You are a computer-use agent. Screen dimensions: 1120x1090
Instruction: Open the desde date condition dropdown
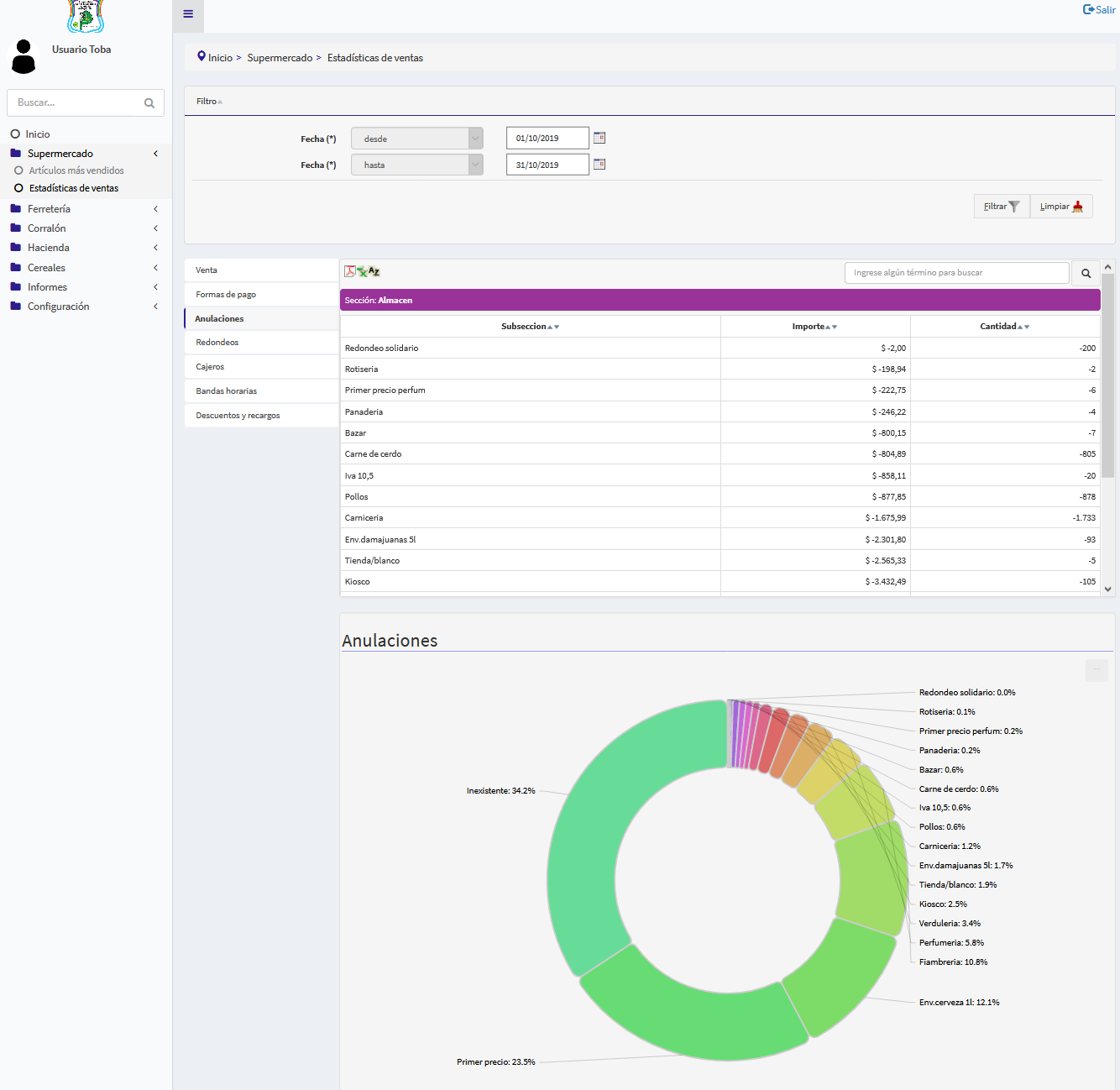pyautogui.click(x=417, y=139)
